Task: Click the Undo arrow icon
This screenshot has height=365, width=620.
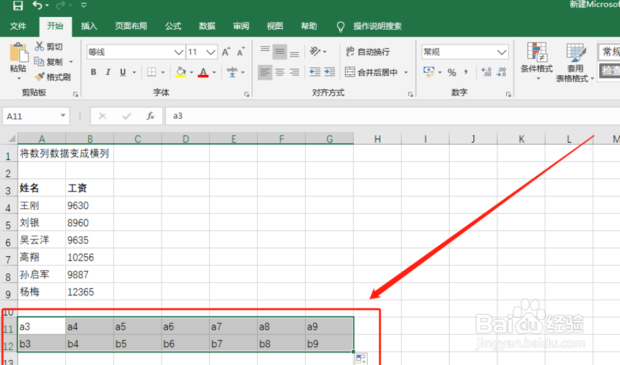Action: coord(38,5)
